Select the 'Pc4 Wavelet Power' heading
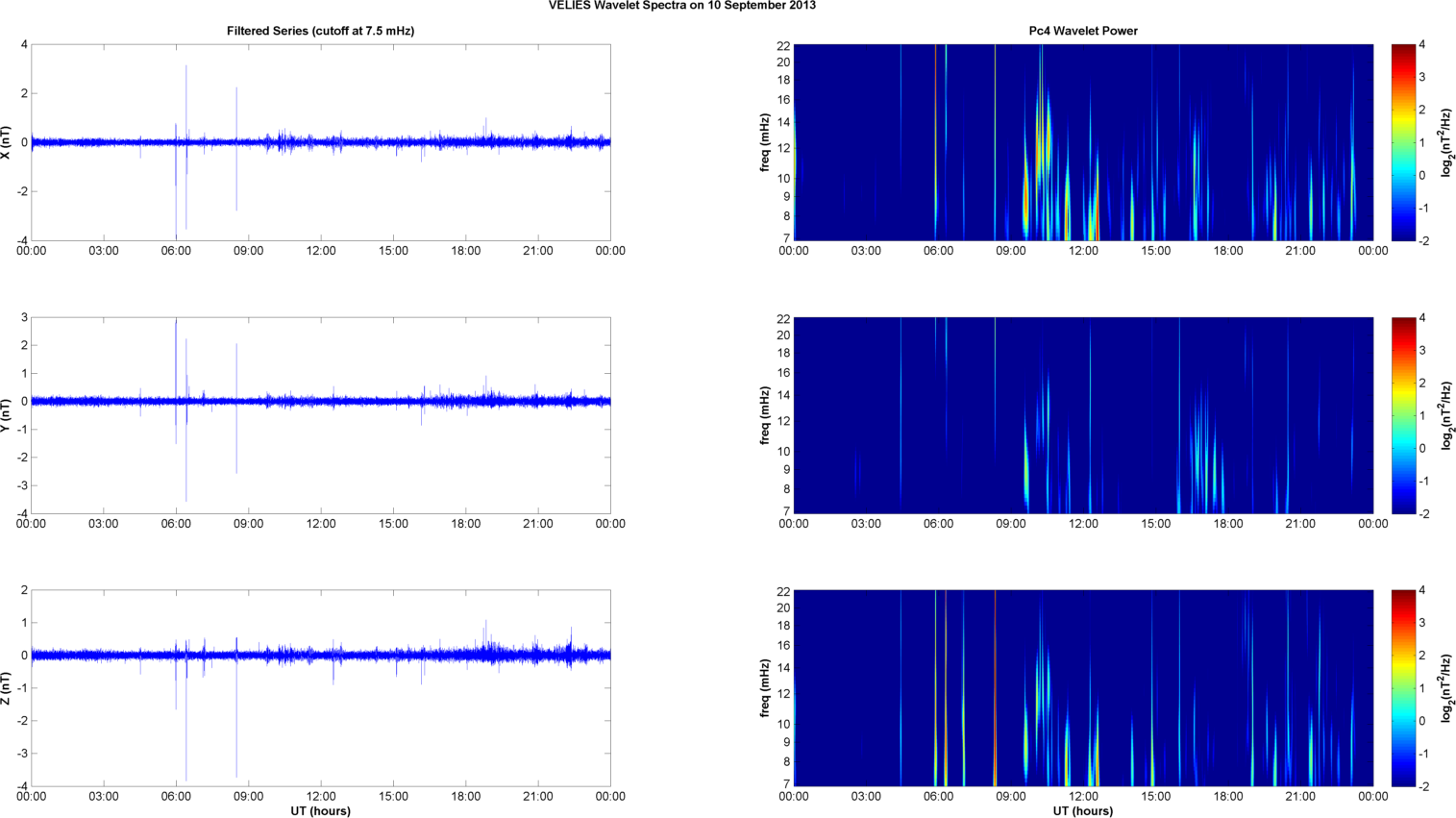This screenshot has width=1456, height=818. 1082,31
